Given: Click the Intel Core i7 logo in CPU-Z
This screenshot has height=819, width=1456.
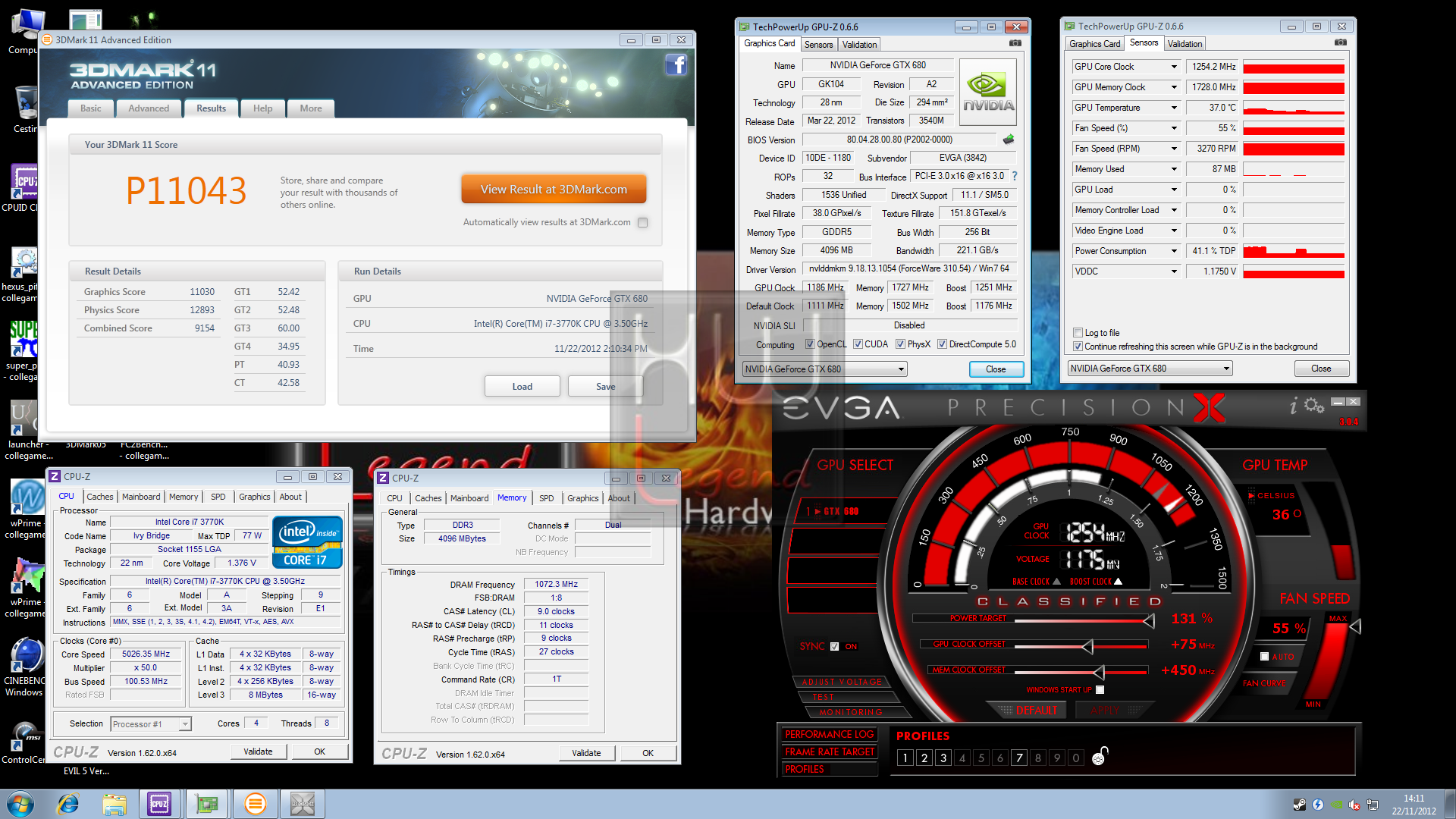Looking at the screenshot, I should [x=307, y=541].
